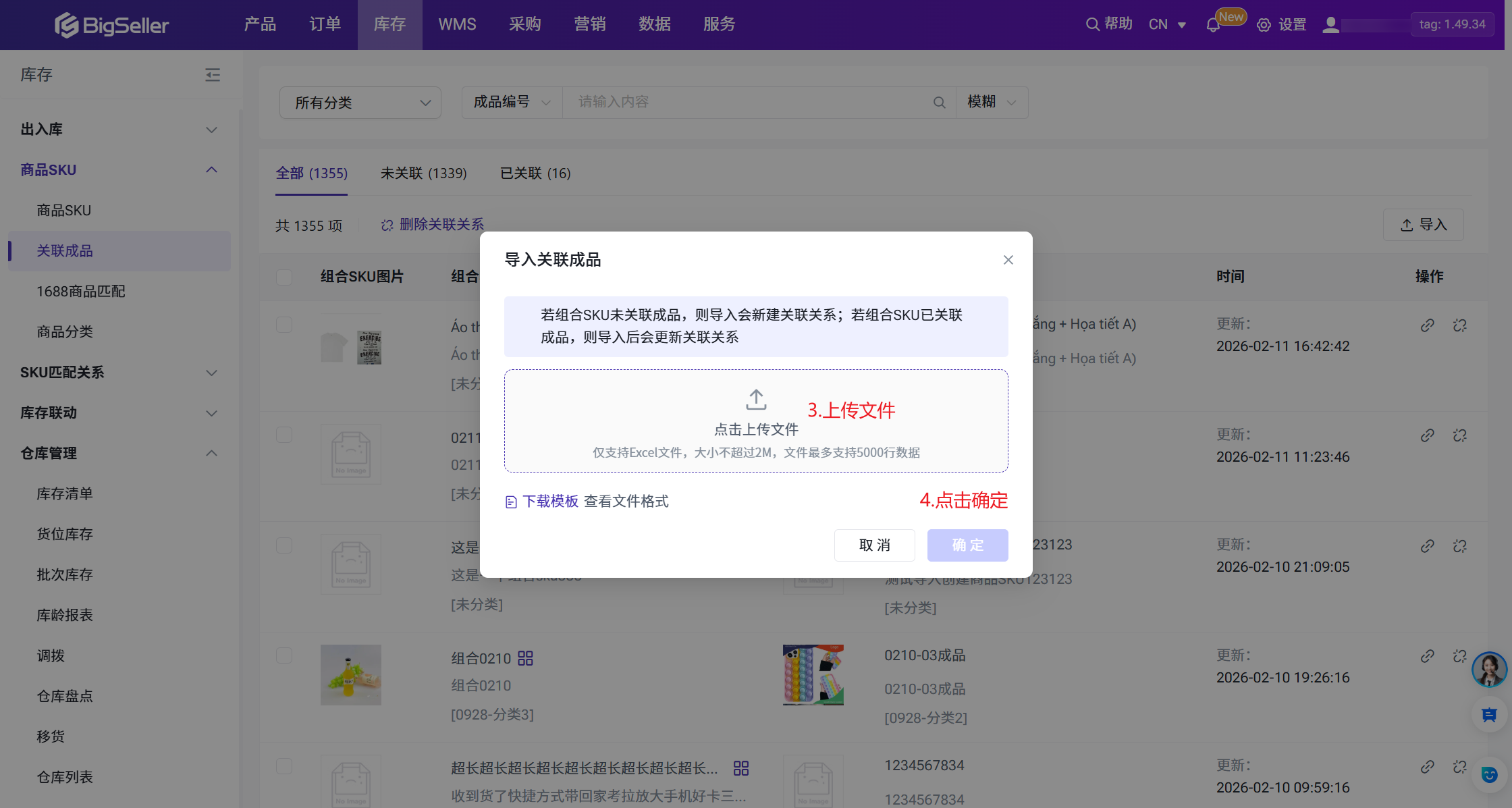Toggle the select-all header checkbox

point(284,277)
